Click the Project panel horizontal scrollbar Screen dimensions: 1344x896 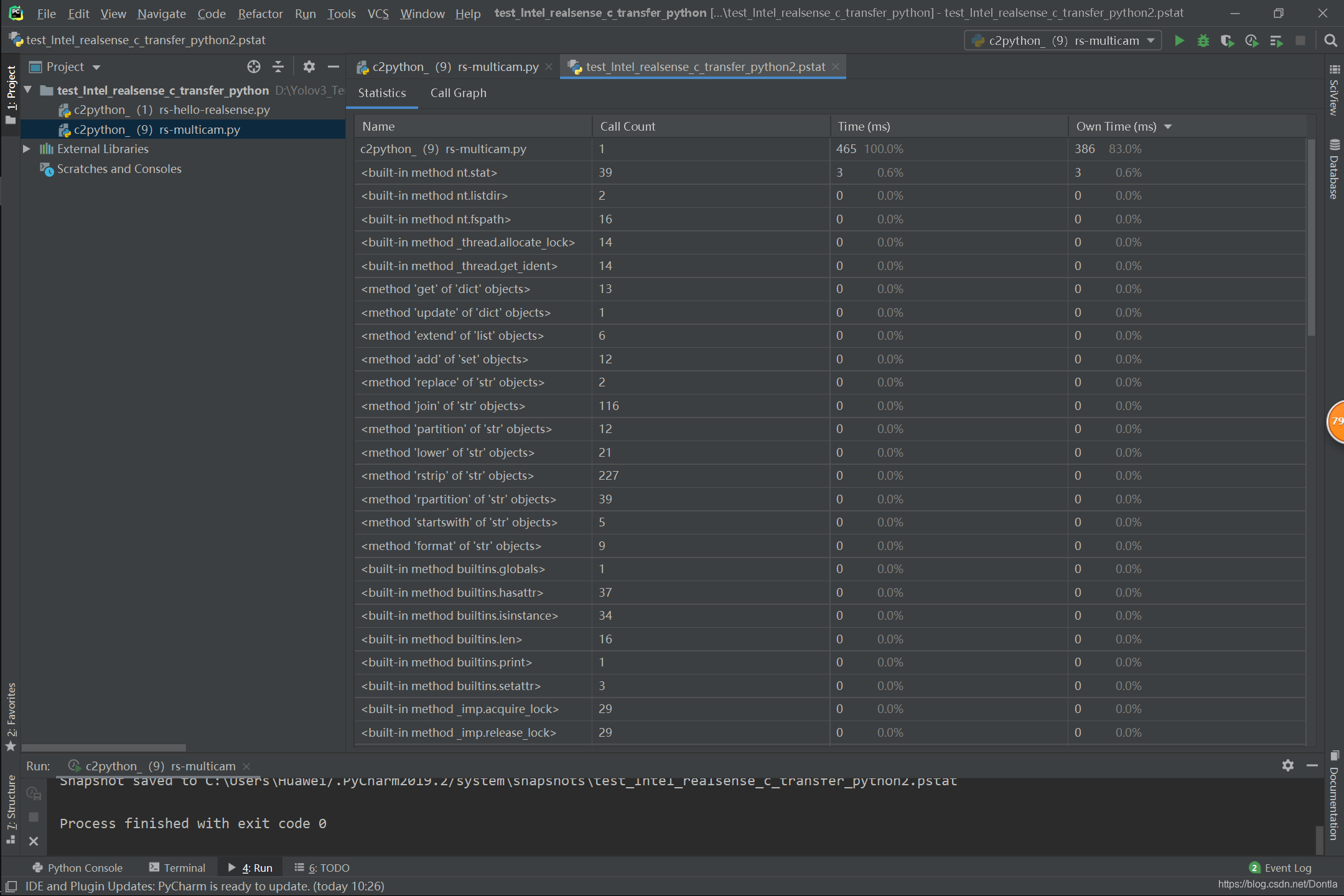point(104,748)
